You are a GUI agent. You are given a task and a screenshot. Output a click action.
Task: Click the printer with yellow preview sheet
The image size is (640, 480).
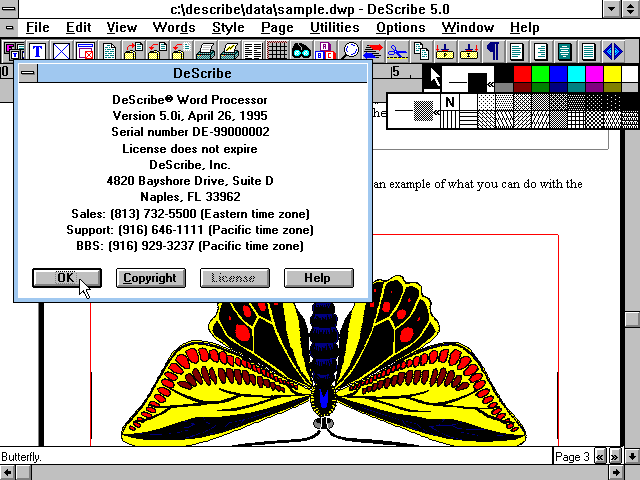pos(229,51)
